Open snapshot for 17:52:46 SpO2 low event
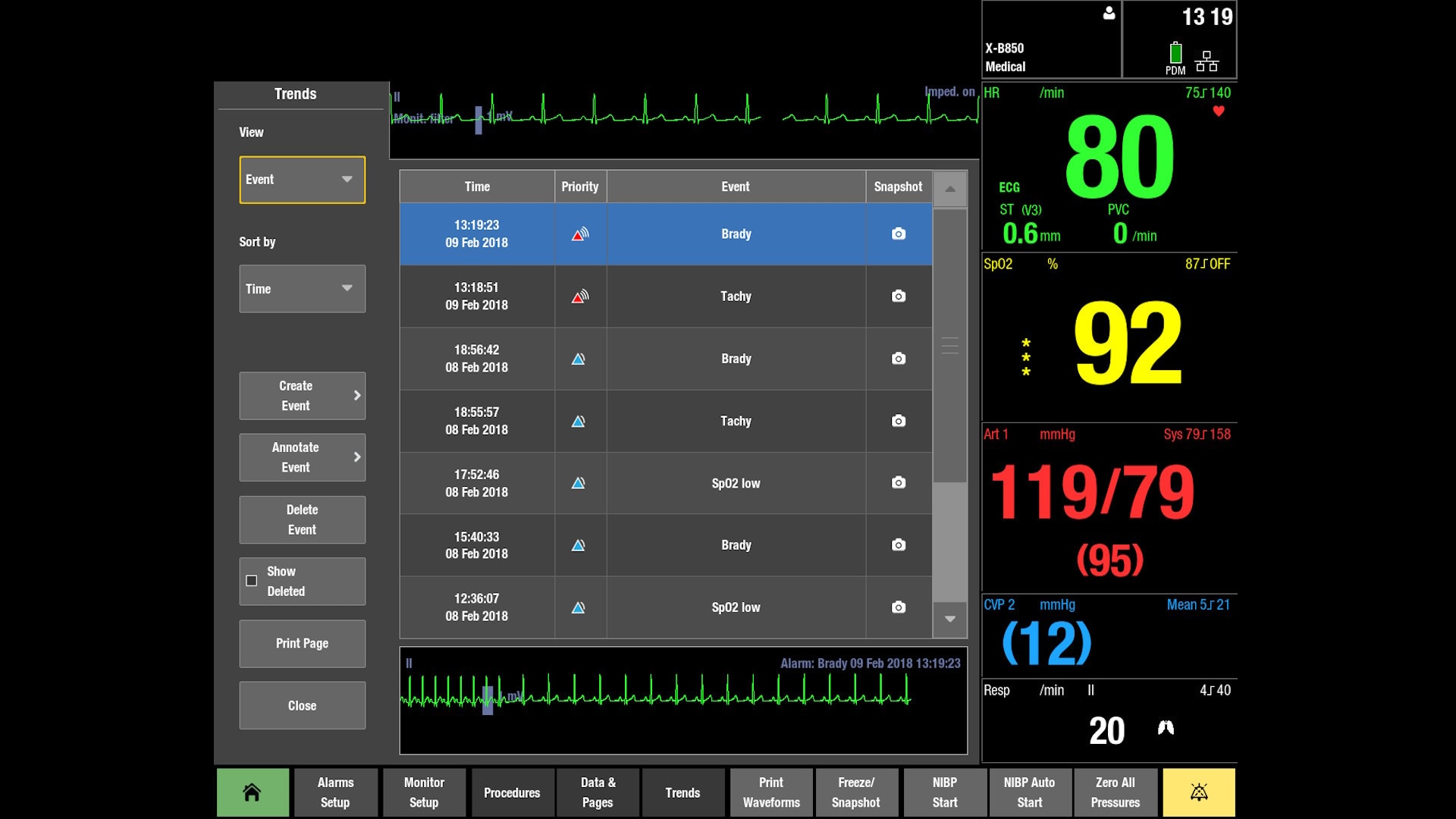Screen dimensions: 1456x819 [899, 482]
